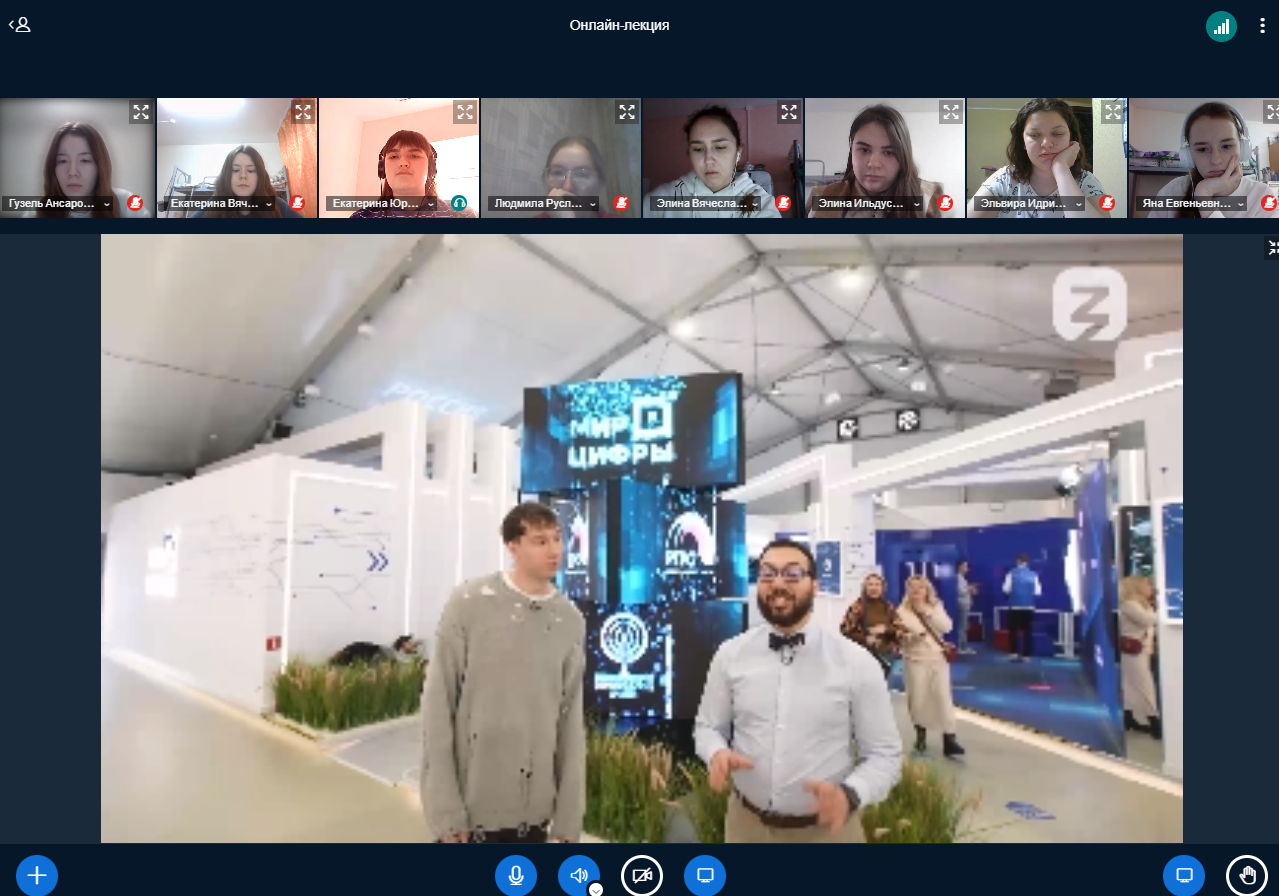
Task: Raise your hand
Action: [1247, 875]
